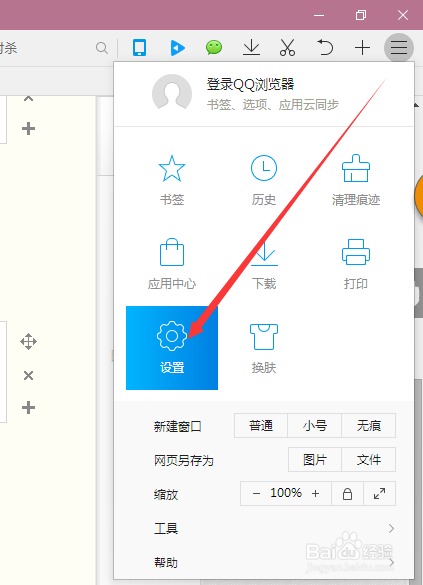Screen dimensions: 423x585
Task: Save webpage as 图片
Action: 314,460
